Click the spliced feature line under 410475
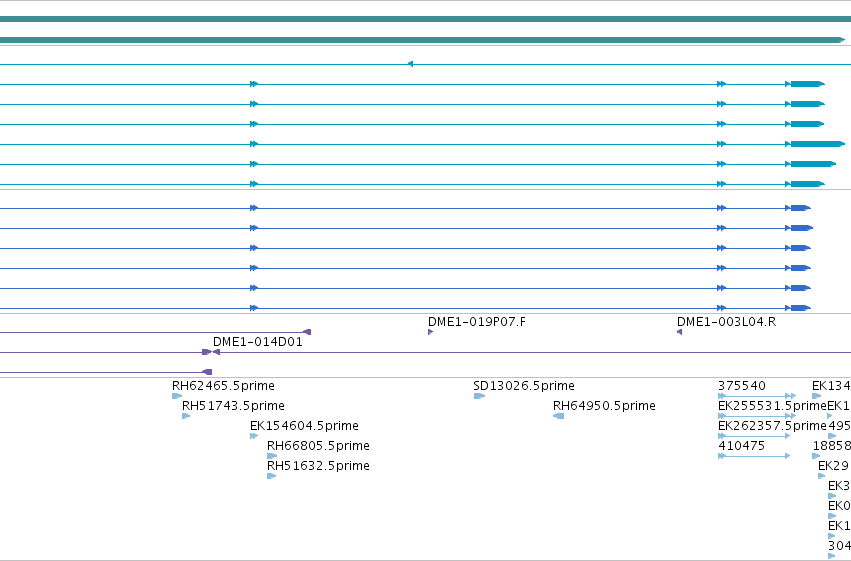Image resolution: width=851 pixels, height=561 pixels. pyautogui.click(x=754, y=456)
